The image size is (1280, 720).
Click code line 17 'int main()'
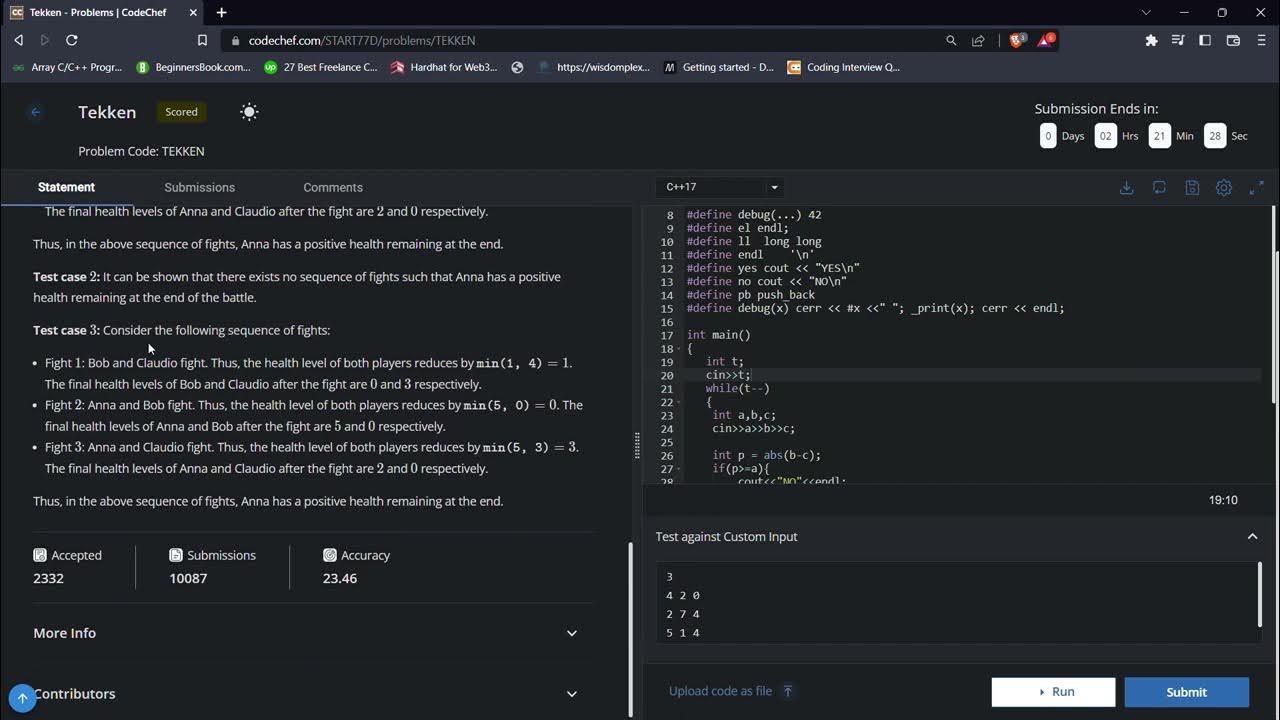click(718, 335)
